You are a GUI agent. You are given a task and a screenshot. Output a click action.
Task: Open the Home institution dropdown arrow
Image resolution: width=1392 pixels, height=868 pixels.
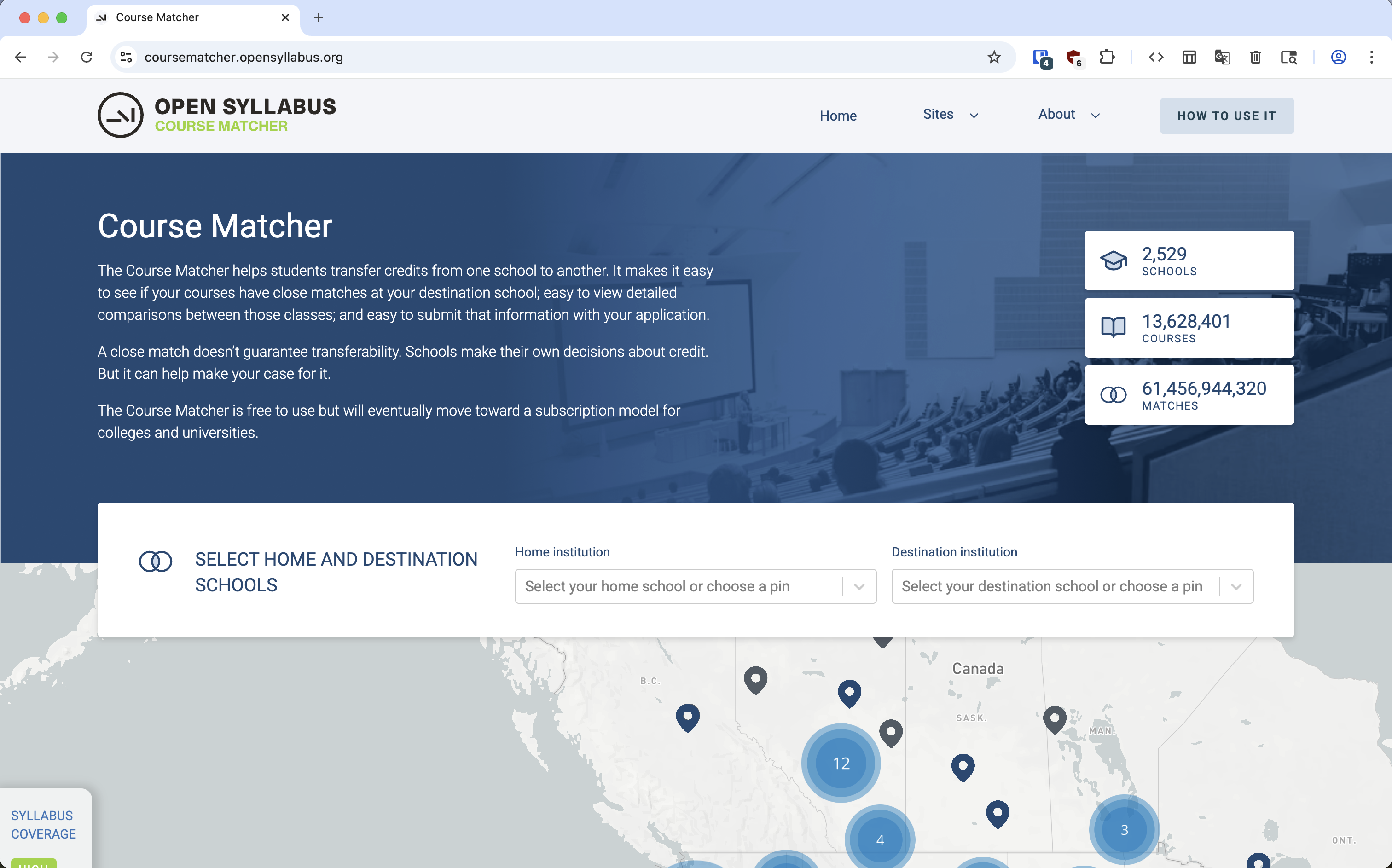pos(859,586)
